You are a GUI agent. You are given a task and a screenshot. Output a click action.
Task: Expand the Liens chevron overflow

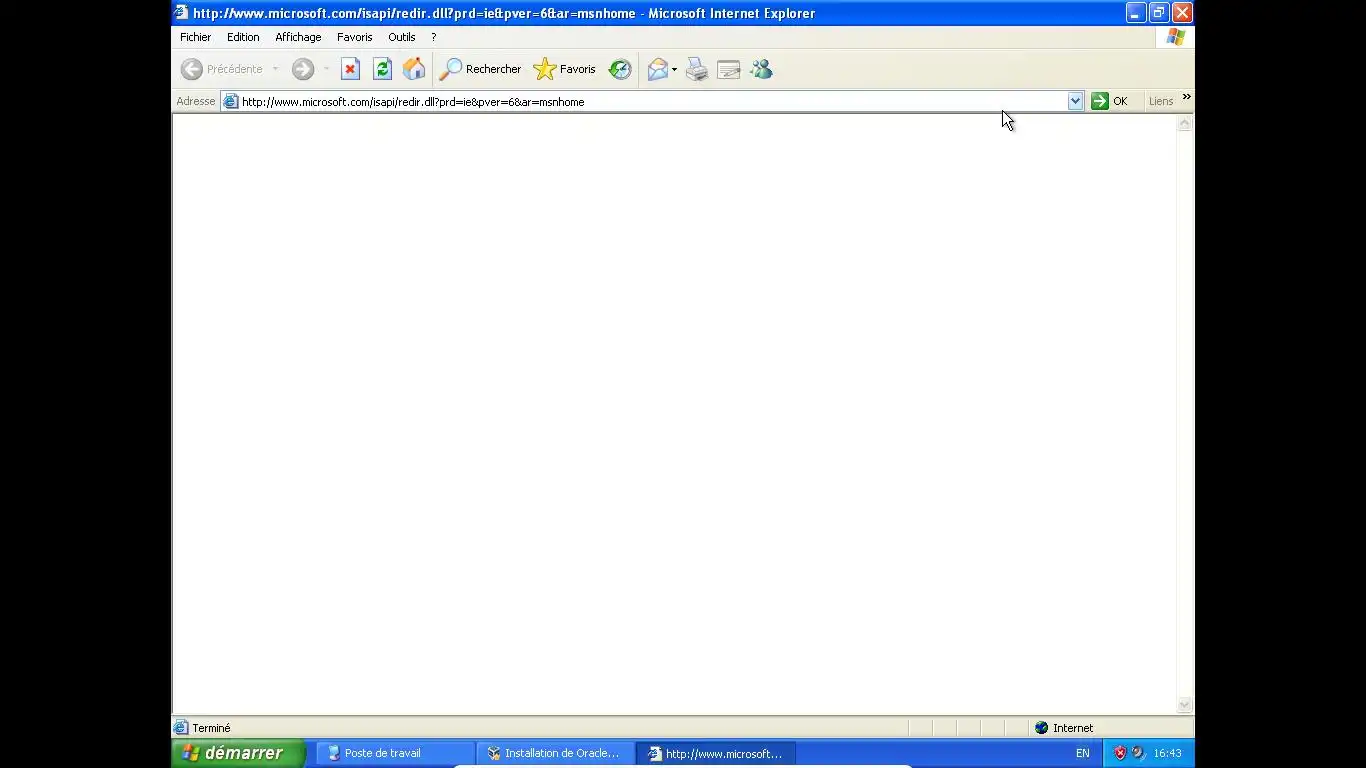tap(1186, 97)
